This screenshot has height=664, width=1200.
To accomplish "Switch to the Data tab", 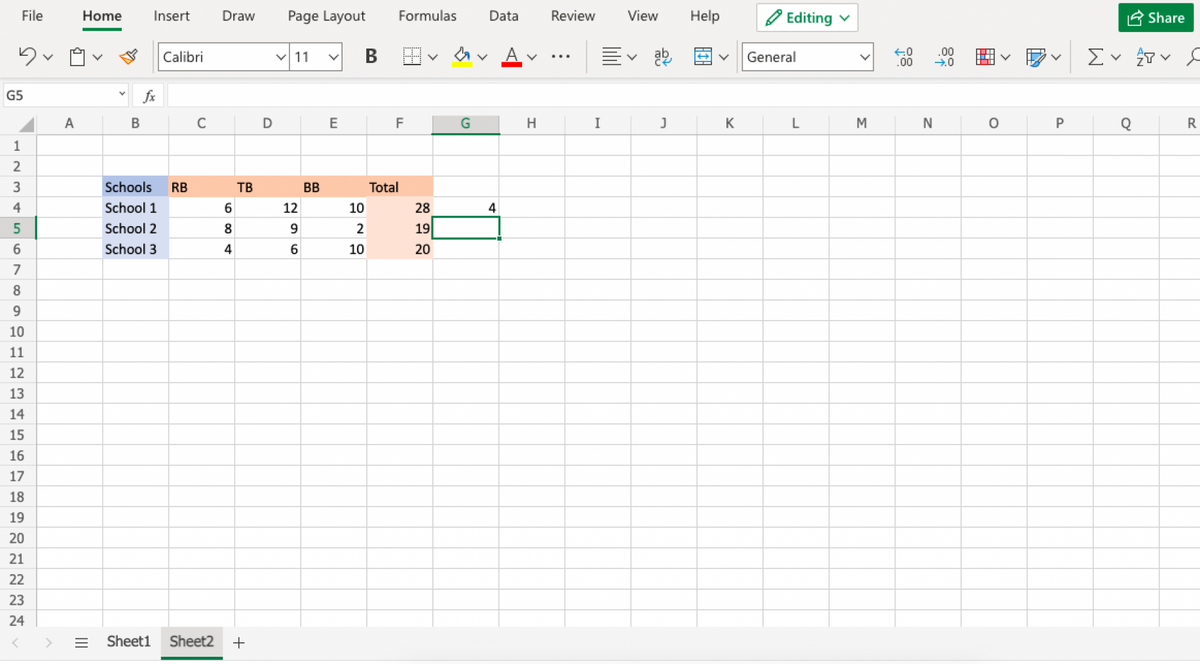I will point(504,16).
